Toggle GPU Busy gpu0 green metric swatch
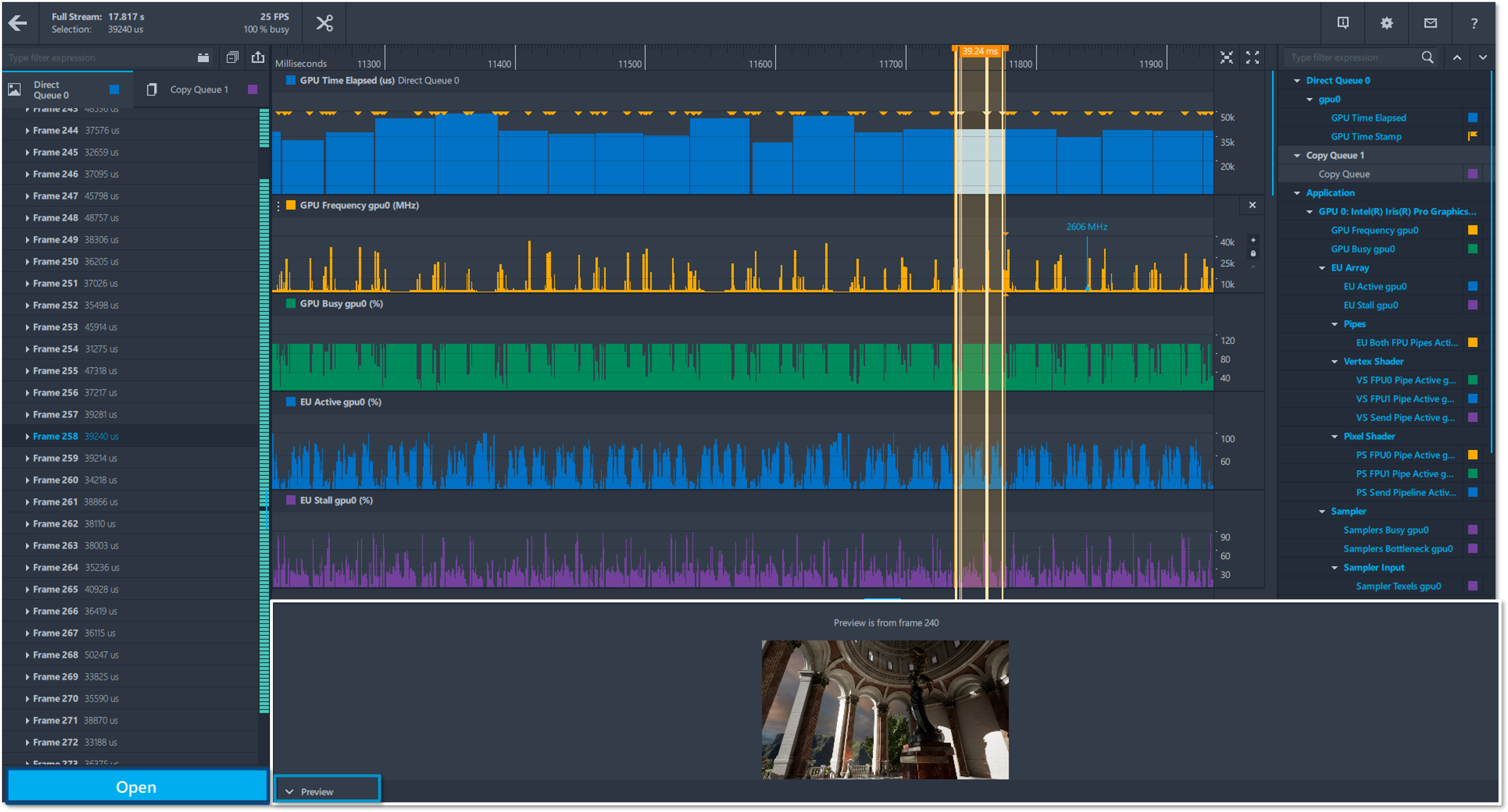1508x812 pixels. click(1472, 249)
